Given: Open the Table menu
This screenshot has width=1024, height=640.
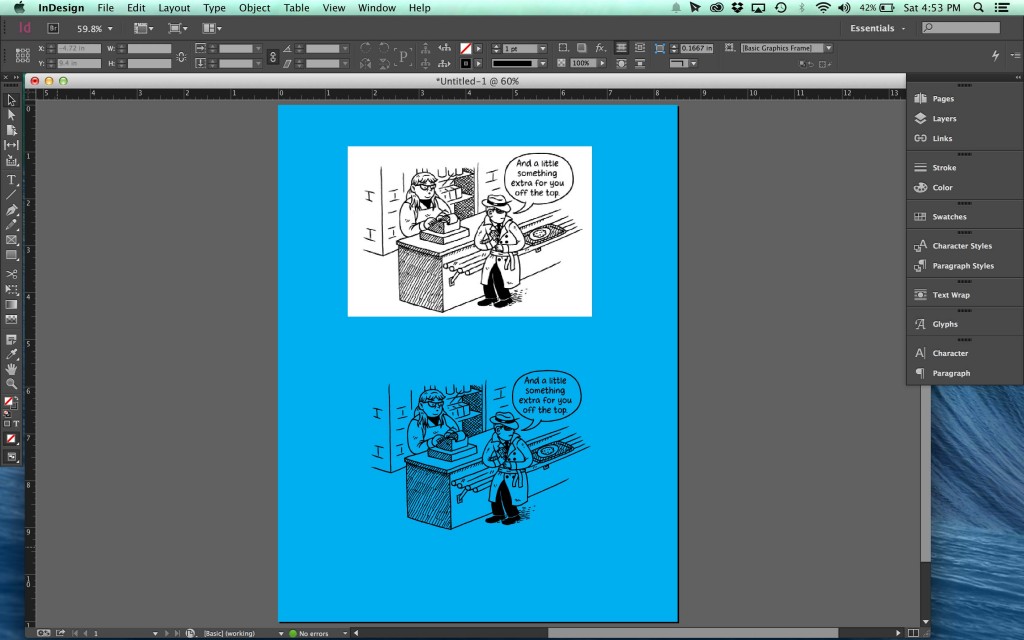Looking at the screenshot, I should (296, 8).
